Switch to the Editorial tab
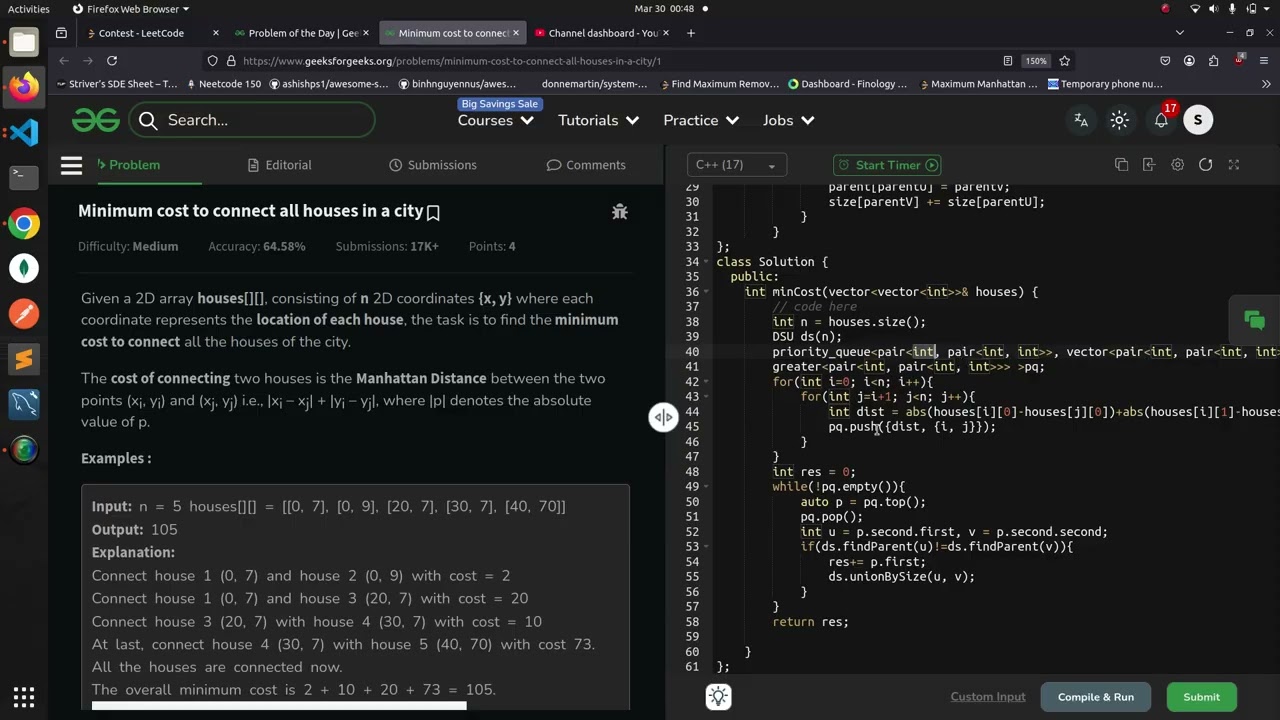Image resolution: width=1280 pixels, height=720 pixels. (x=279, y=165)
